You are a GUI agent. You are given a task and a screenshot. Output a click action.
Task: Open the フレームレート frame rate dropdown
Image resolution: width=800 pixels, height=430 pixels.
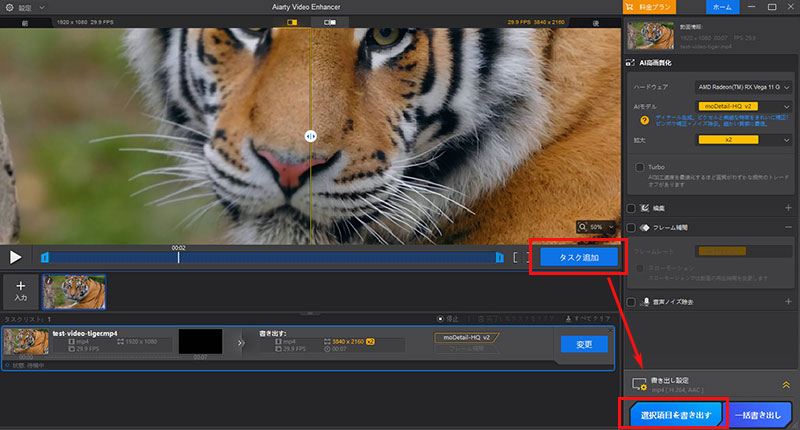click(743, 251)
